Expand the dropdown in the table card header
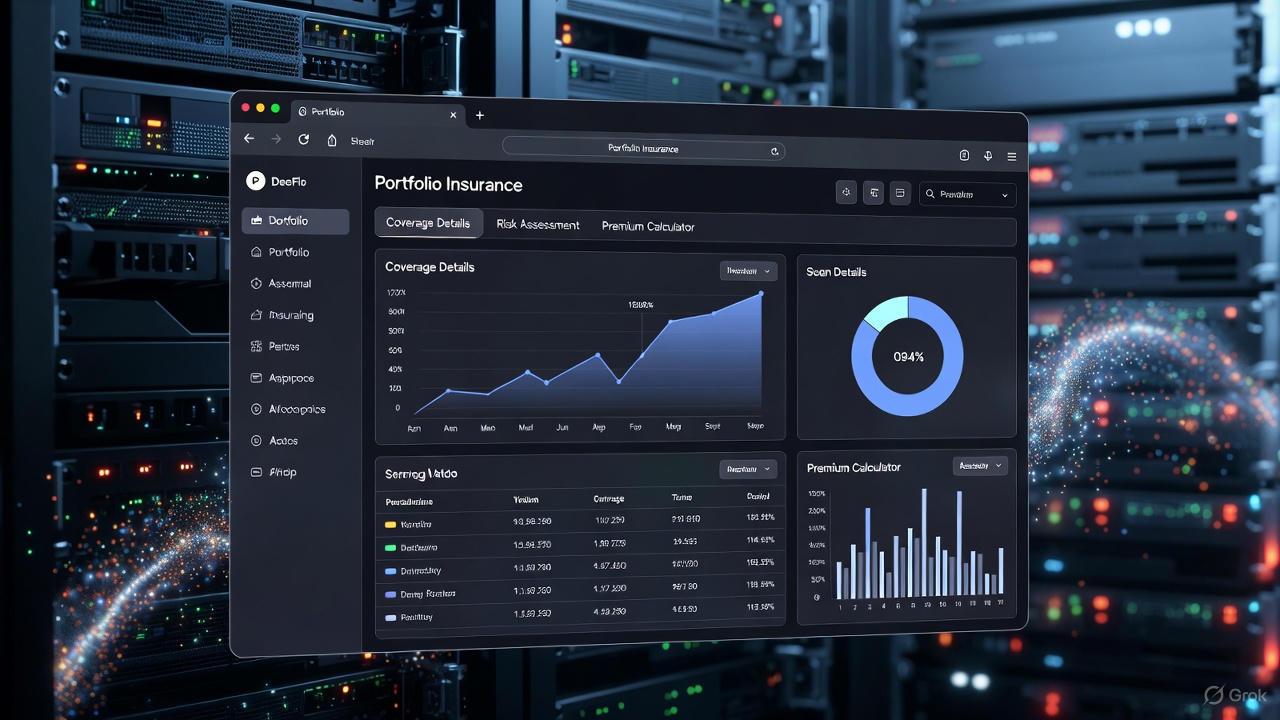 pyautogui.click(x=748, y=469)
